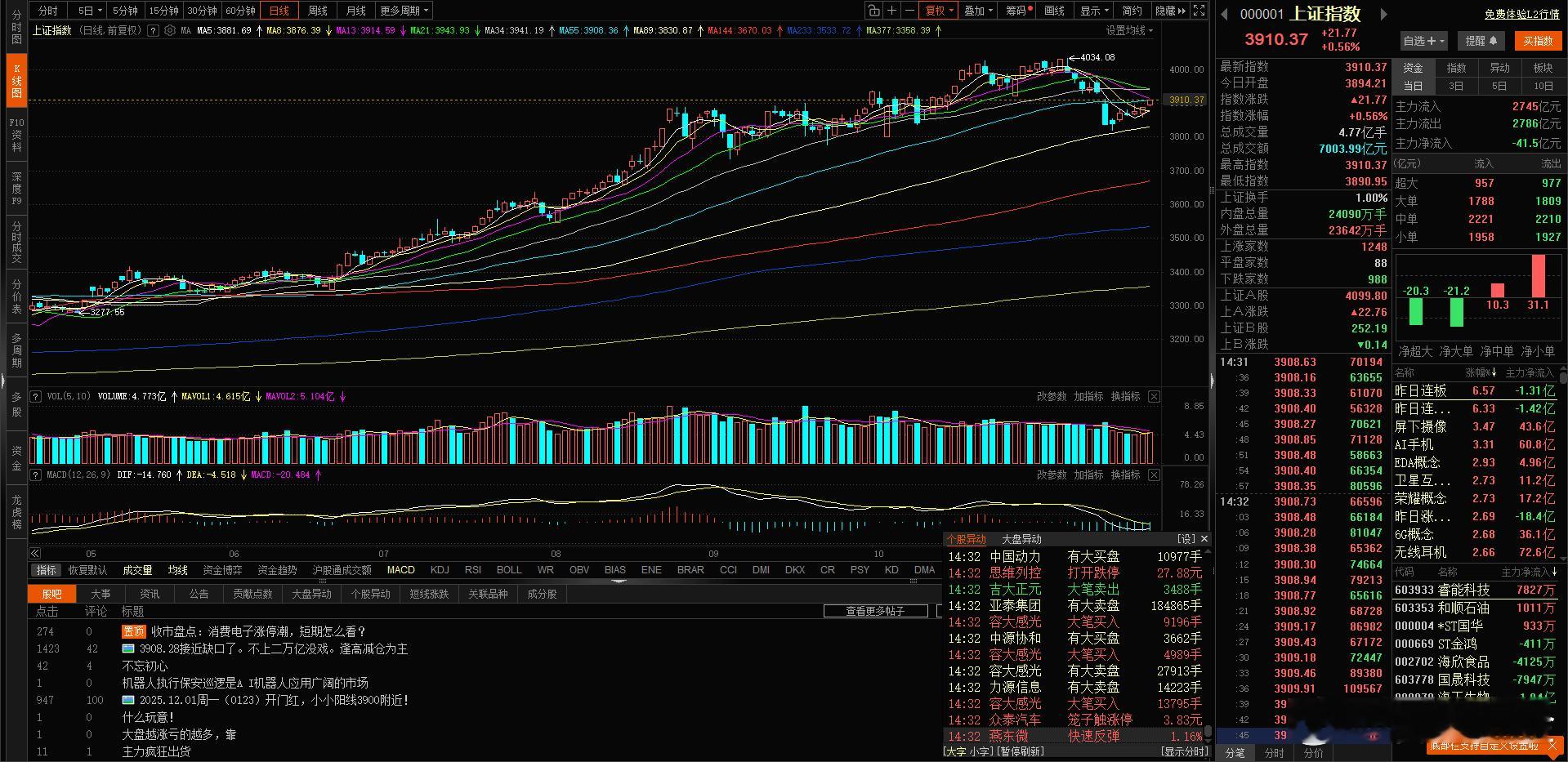Screen dimensions: 1568x762
Task: Open the post 主力疯狂出货
Action: click(156, 751)
